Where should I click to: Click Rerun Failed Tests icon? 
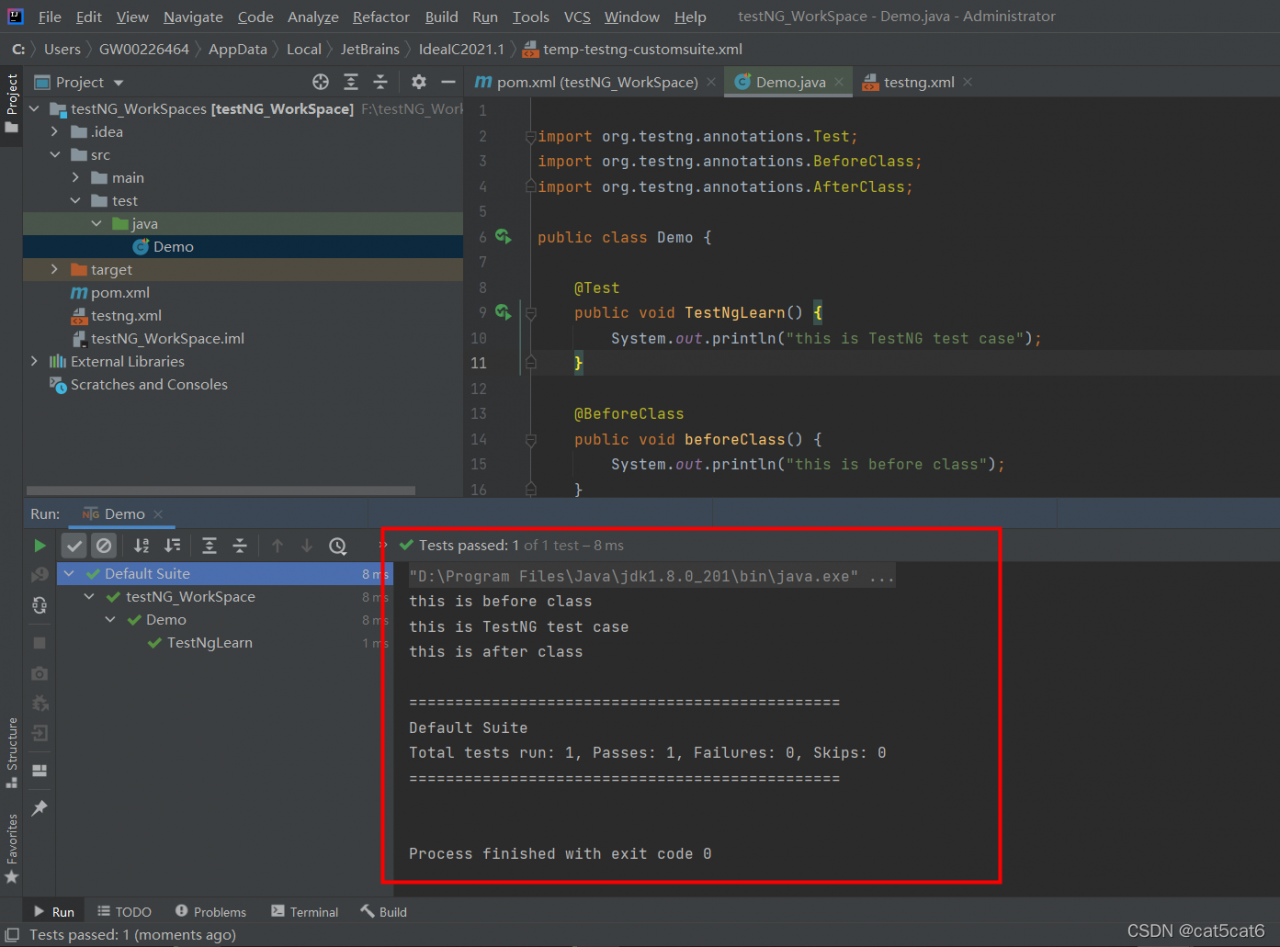(x=40, y=574)
